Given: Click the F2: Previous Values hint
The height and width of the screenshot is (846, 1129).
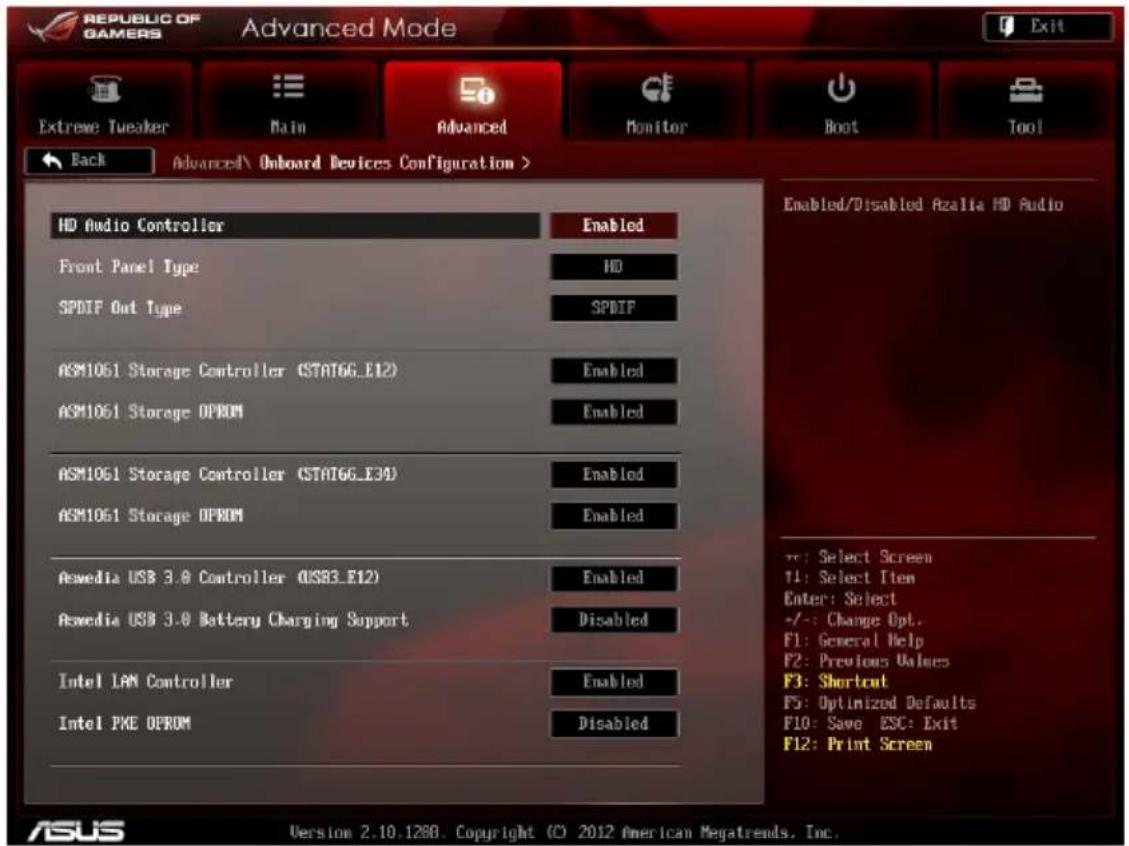Looking at the screenshot, I should (866, 661).
